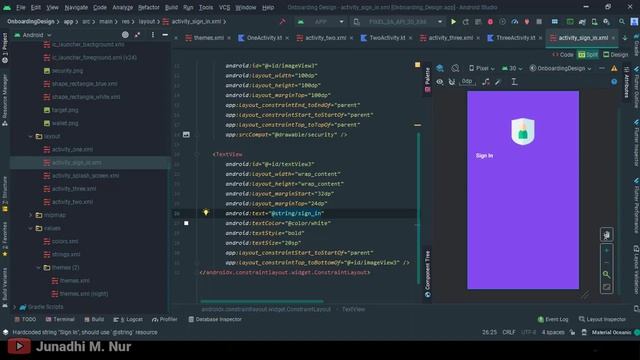Open the Terminal tool window
Image resolution: width=640 pixels, height=360 pixels.
pyautogui.click(x=60, y=319)
